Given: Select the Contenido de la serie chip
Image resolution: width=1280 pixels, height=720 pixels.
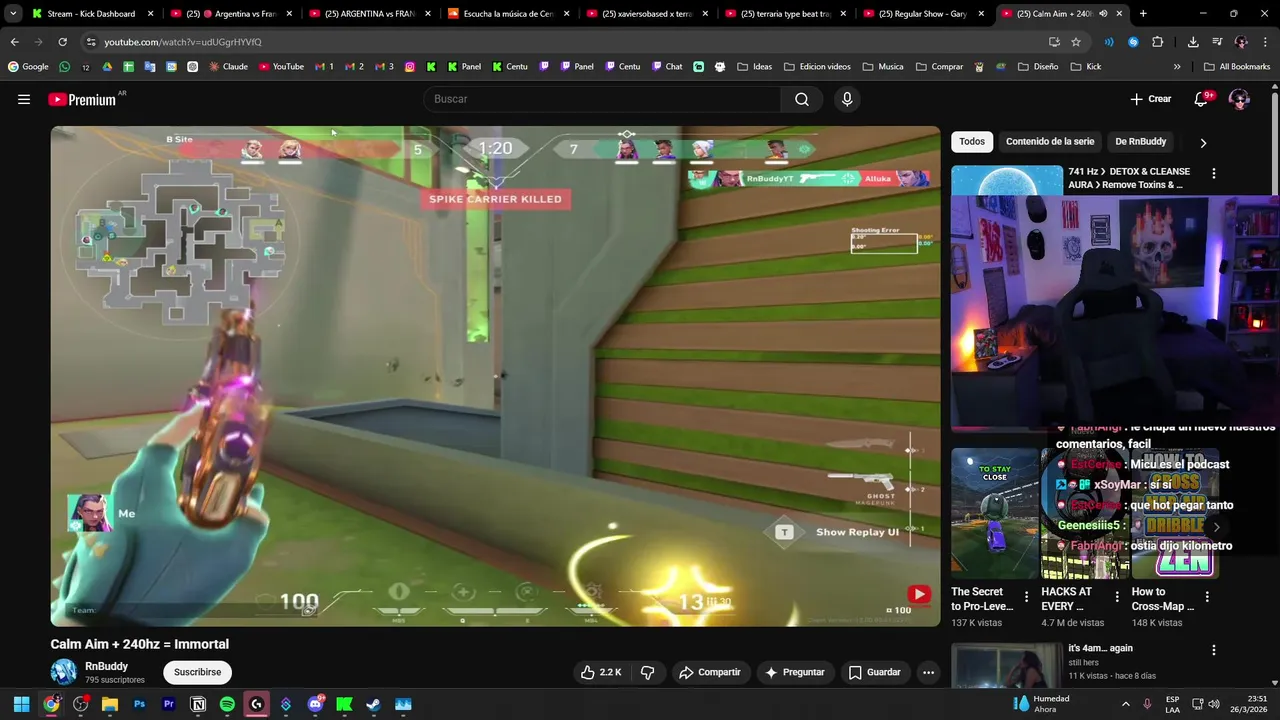Looking at the screenshot, I should tap(1050, 142).
